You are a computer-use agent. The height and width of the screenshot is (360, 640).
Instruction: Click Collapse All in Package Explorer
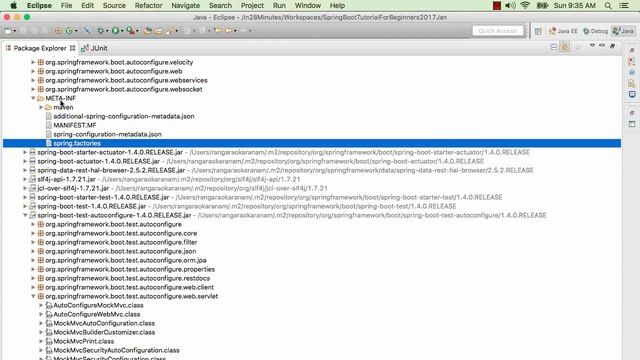pos(554,47)
